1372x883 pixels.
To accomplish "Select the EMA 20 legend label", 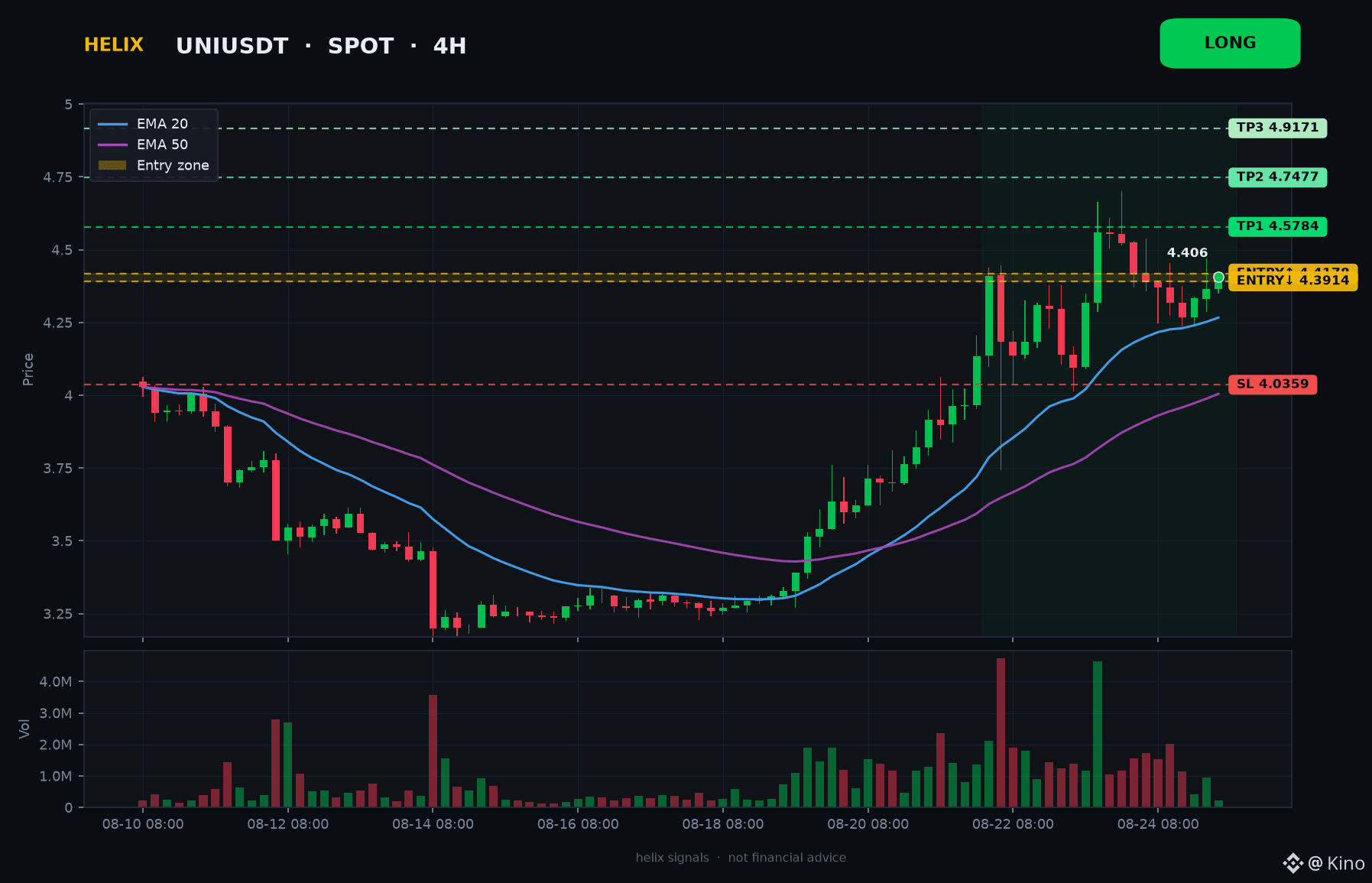I will click(162, 124).
